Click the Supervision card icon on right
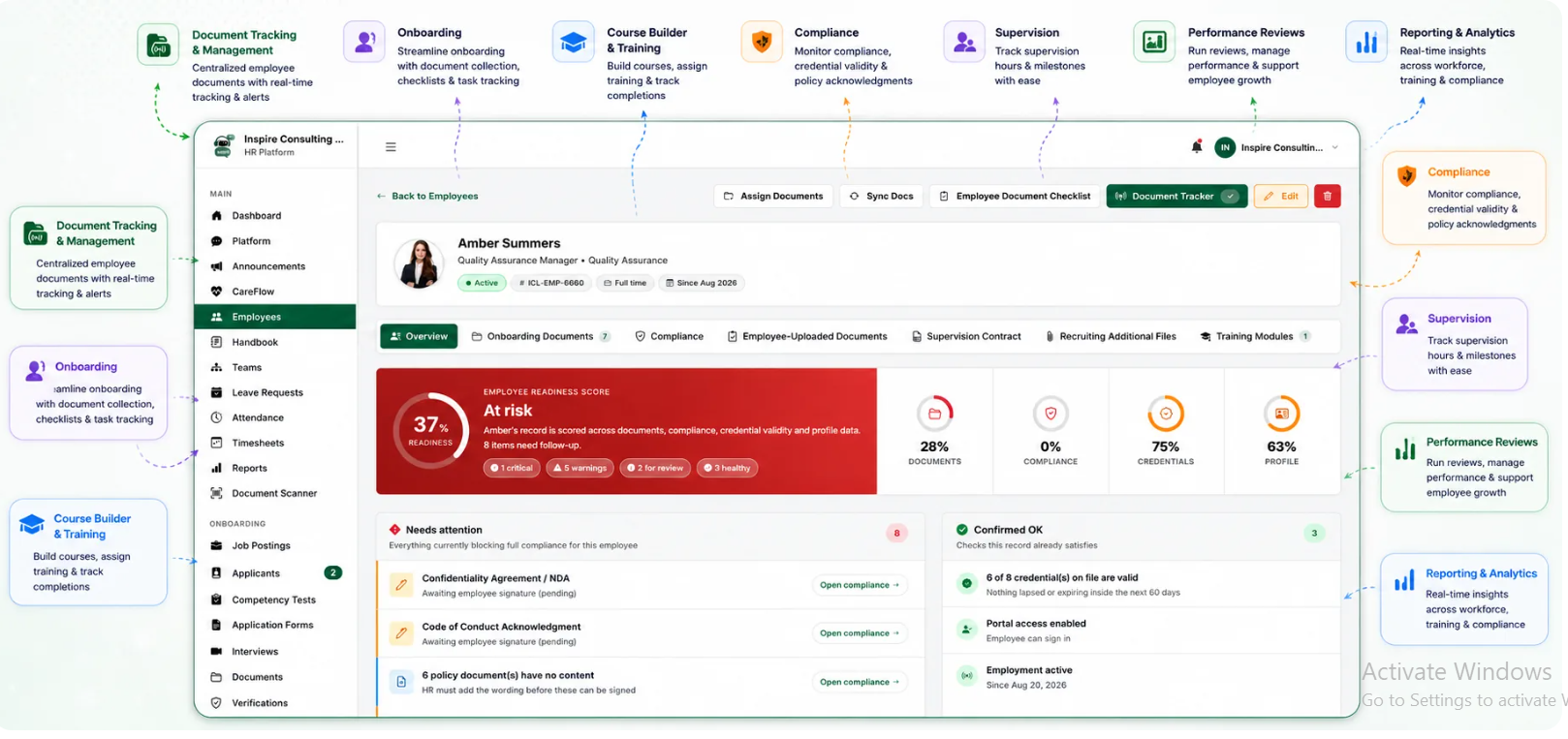Image resolution: width=1568 pixels, height=739 pixels. click(x=1406, y=324)
